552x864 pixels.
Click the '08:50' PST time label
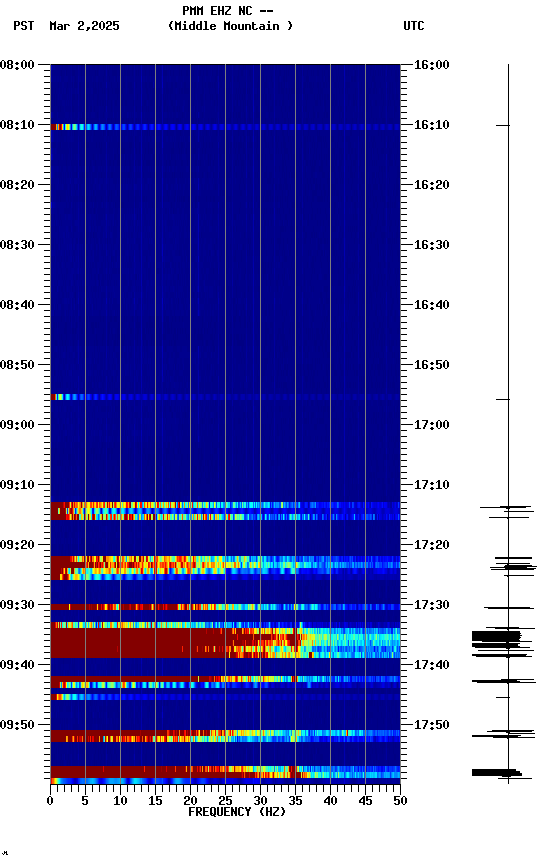click(x=17, y=365)
